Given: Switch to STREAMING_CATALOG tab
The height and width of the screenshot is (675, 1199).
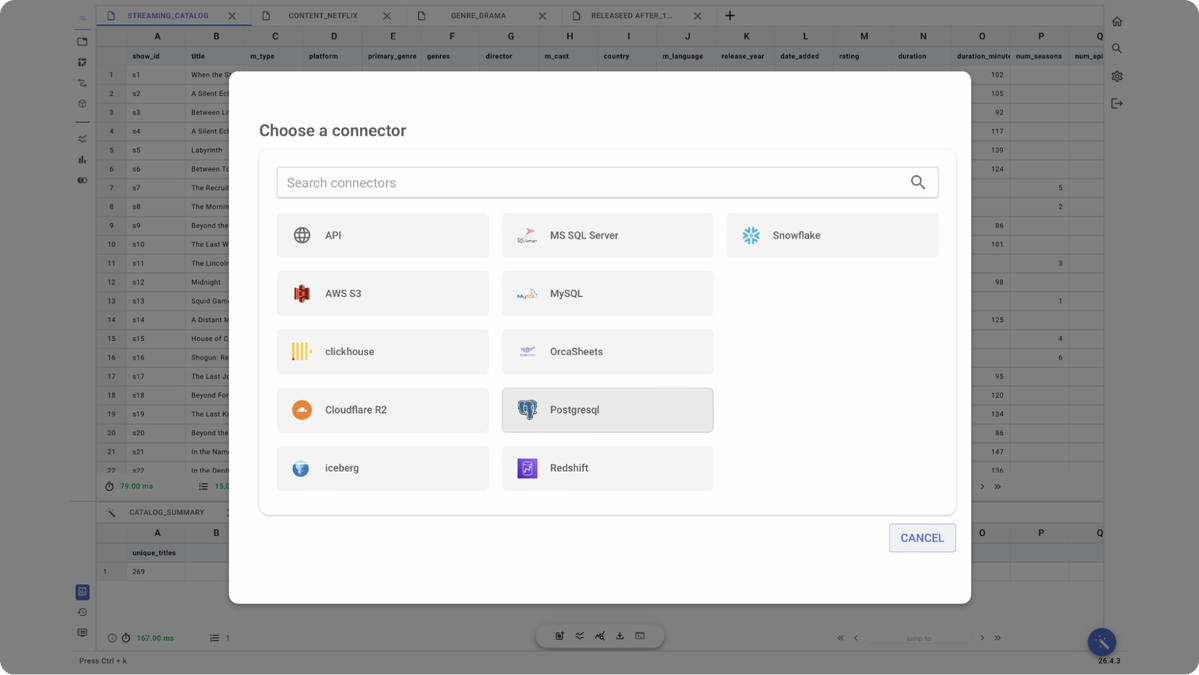Looking at the screenshot, I should [167, 15].
